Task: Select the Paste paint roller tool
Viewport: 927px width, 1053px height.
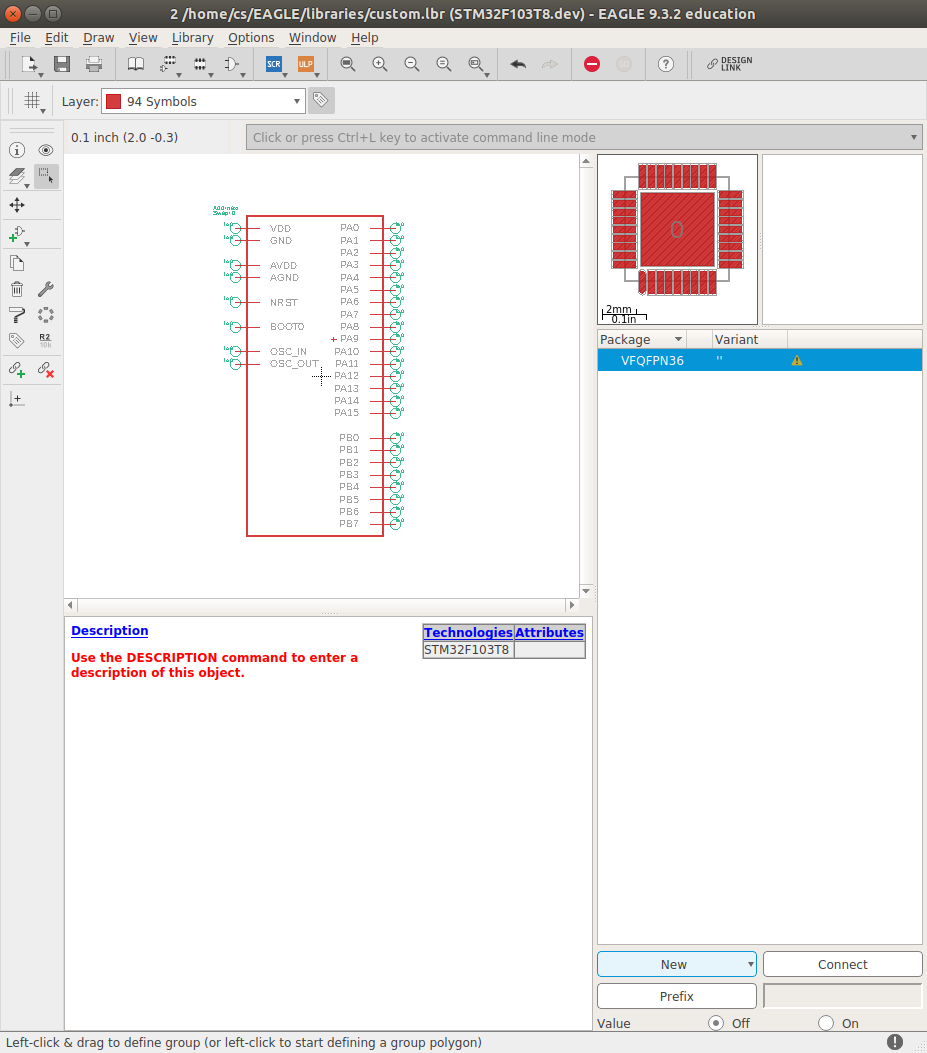Action: 17,315
